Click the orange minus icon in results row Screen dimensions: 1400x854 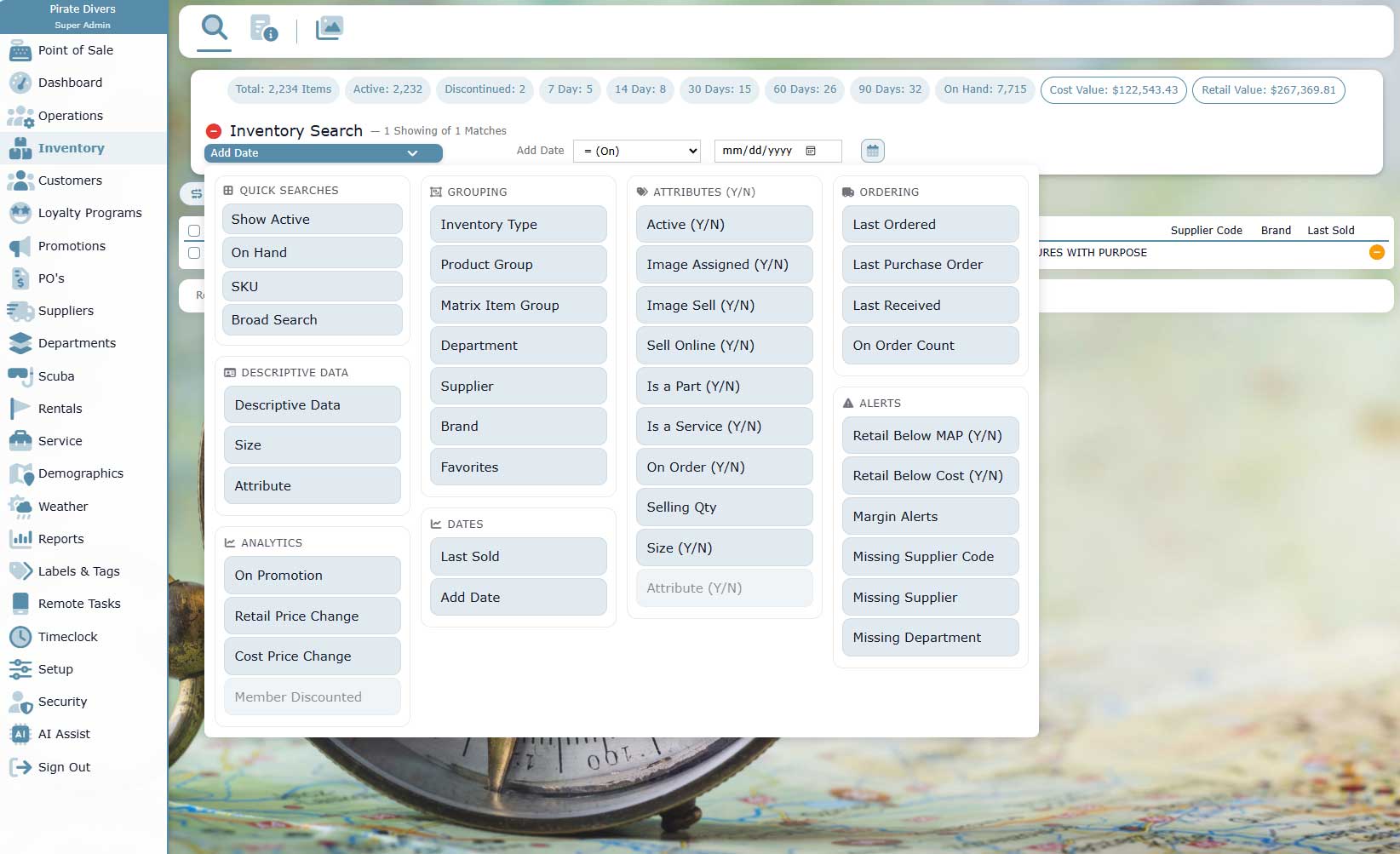tap(1376, 252)
